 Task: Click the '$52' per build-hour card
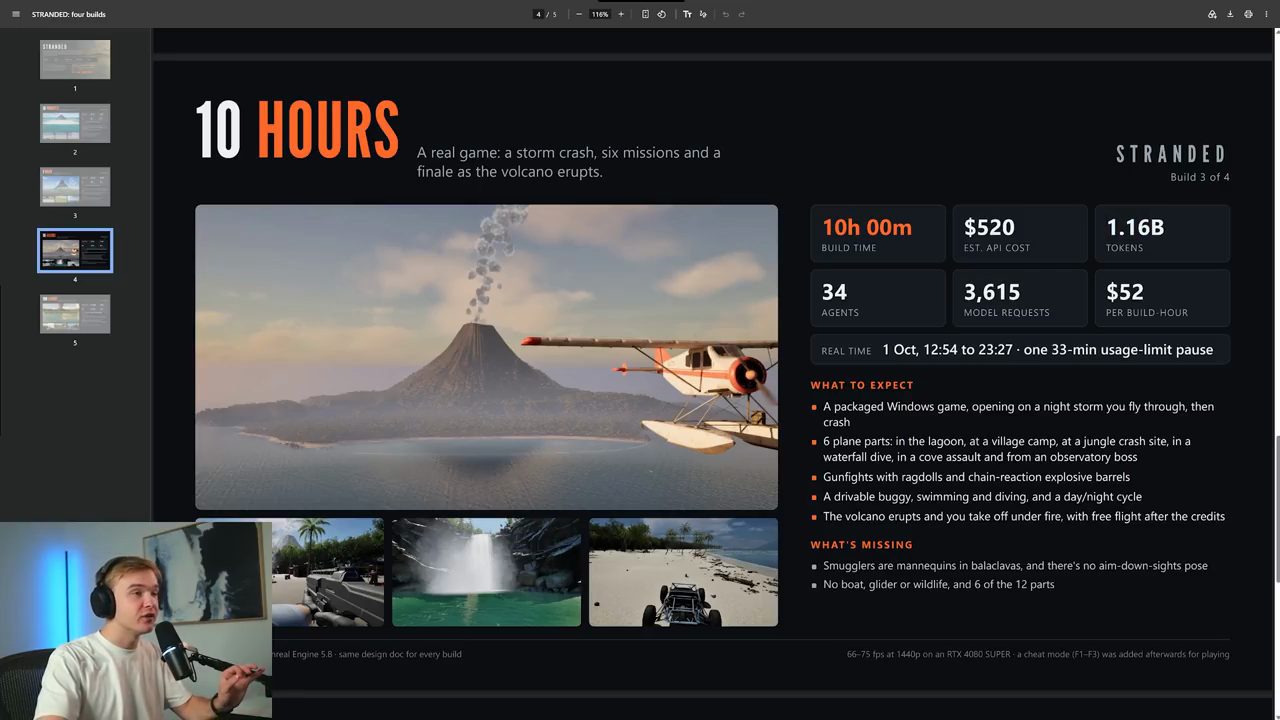coord(1162,299)
